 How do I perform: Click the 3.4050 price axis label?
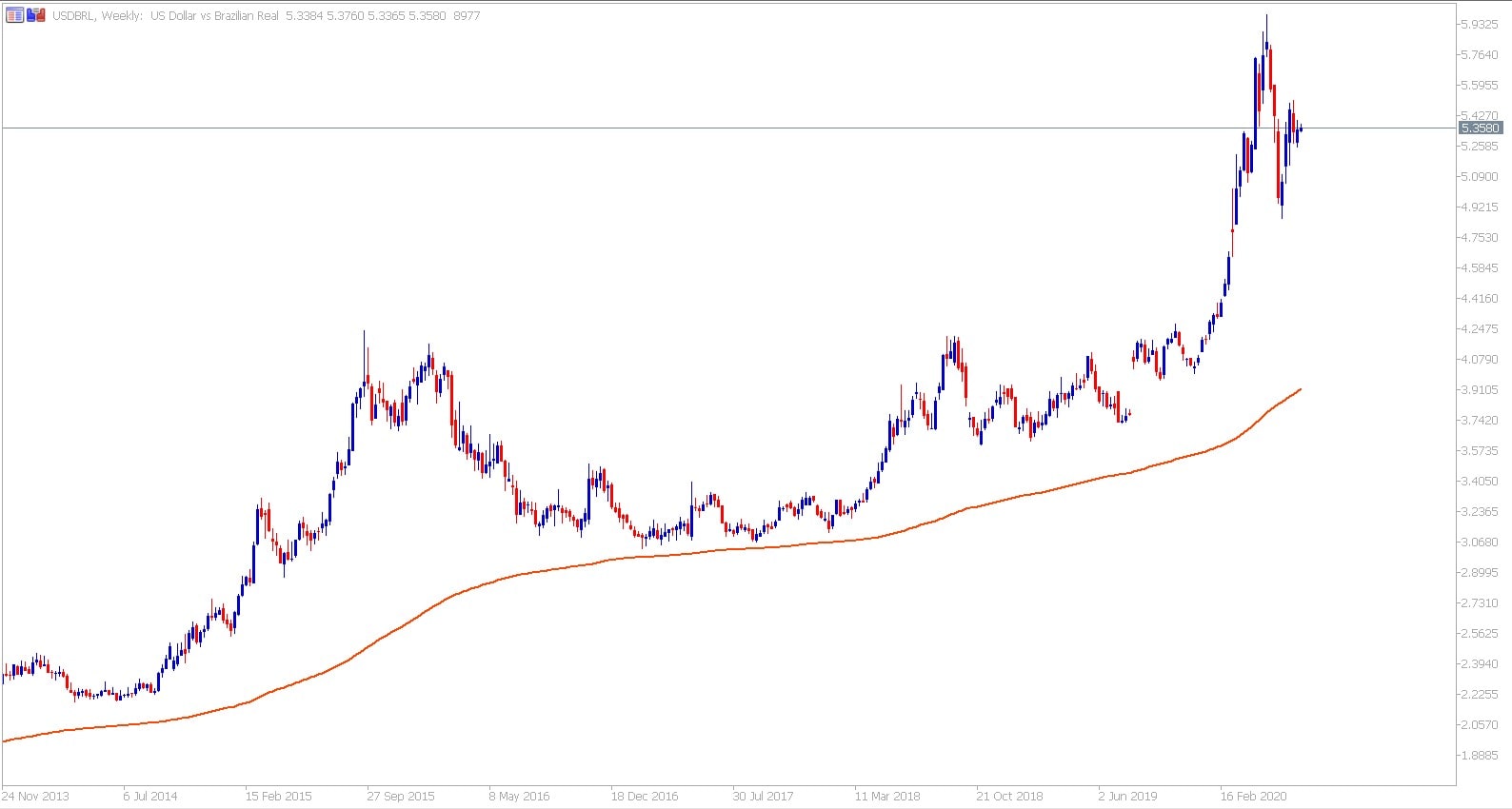click(1479, 482)
